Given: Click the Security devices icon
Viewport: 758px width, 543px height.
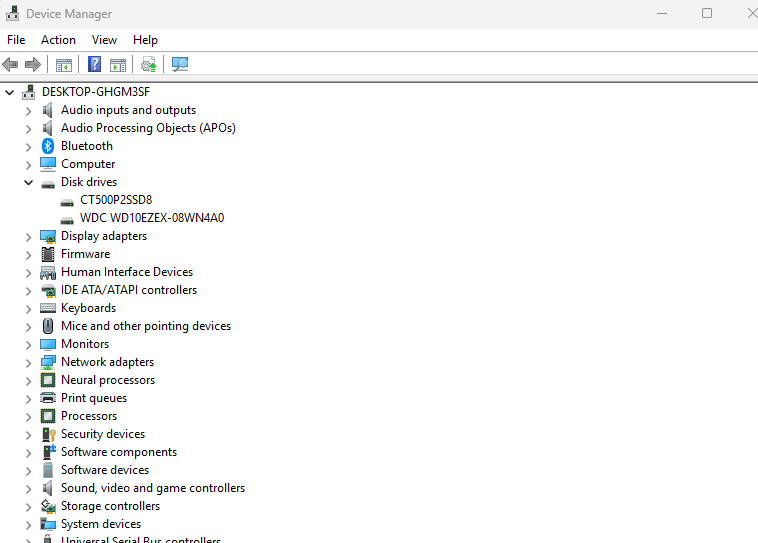Looking at the screenshot, I should click(x=48, y=434).
